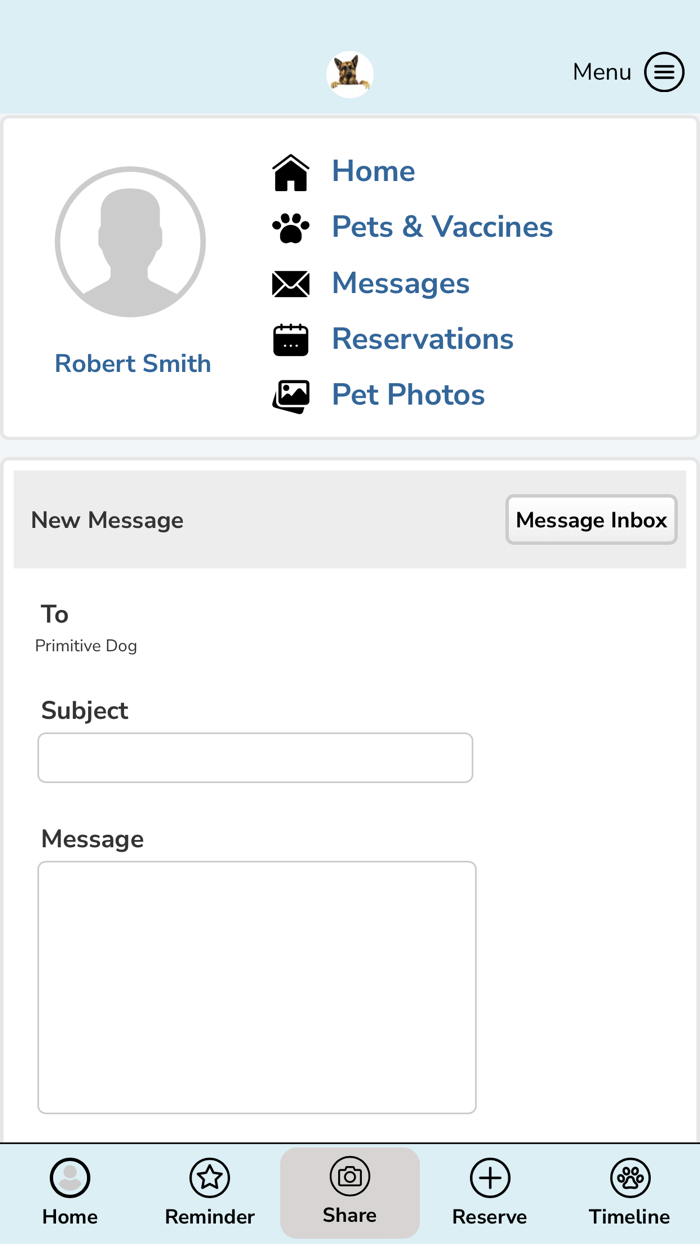The width and height of the screenshot is (700, 1244).
Task: Click the Home icon in bottom navigation
Action: (x=69, y=1178)
